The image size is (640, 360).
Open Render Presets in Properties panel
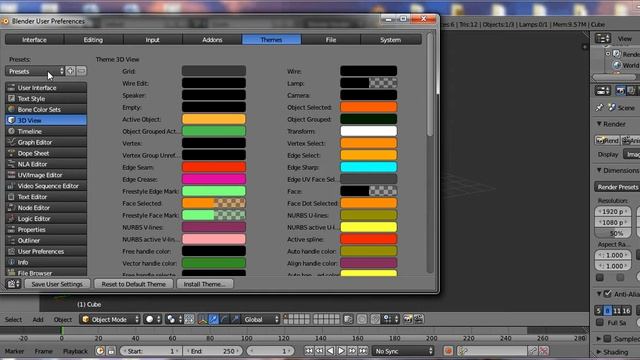point(617,187)
